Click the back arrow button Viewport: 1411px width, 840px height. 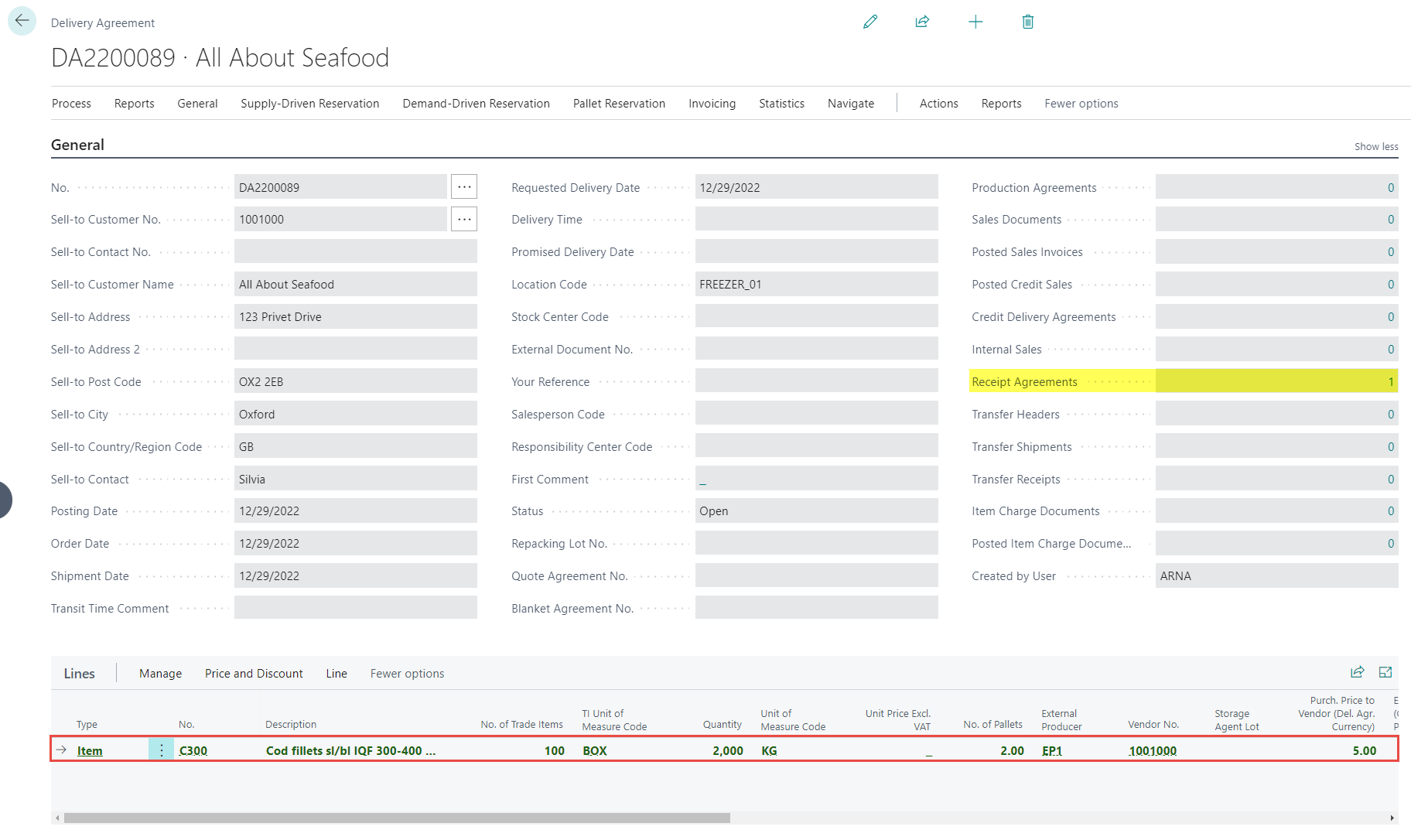pos(22,21)
